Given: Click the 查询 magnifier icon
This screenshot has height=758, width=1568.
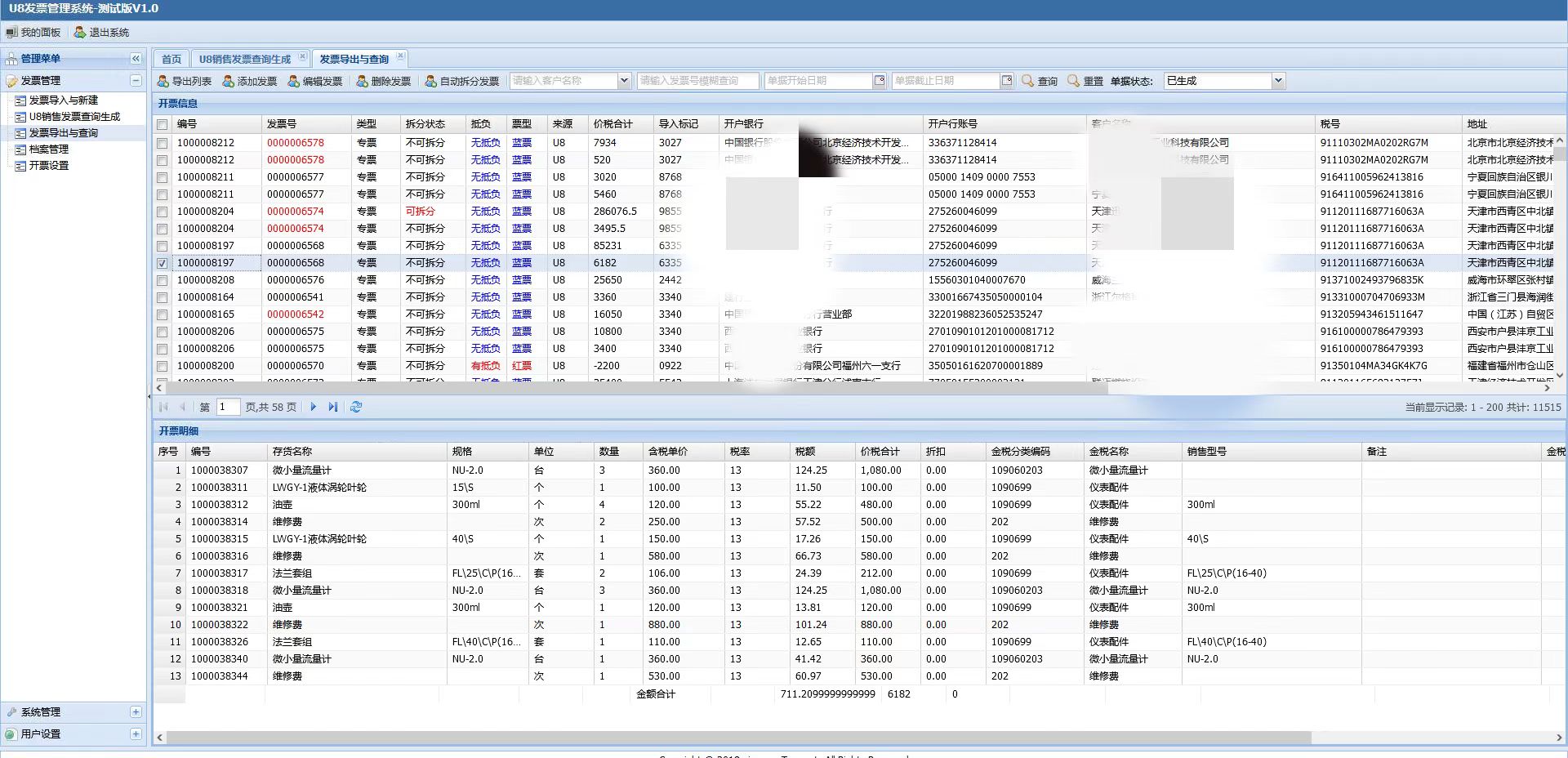Looking at the screenshot, I should (x=1028, y=81).
